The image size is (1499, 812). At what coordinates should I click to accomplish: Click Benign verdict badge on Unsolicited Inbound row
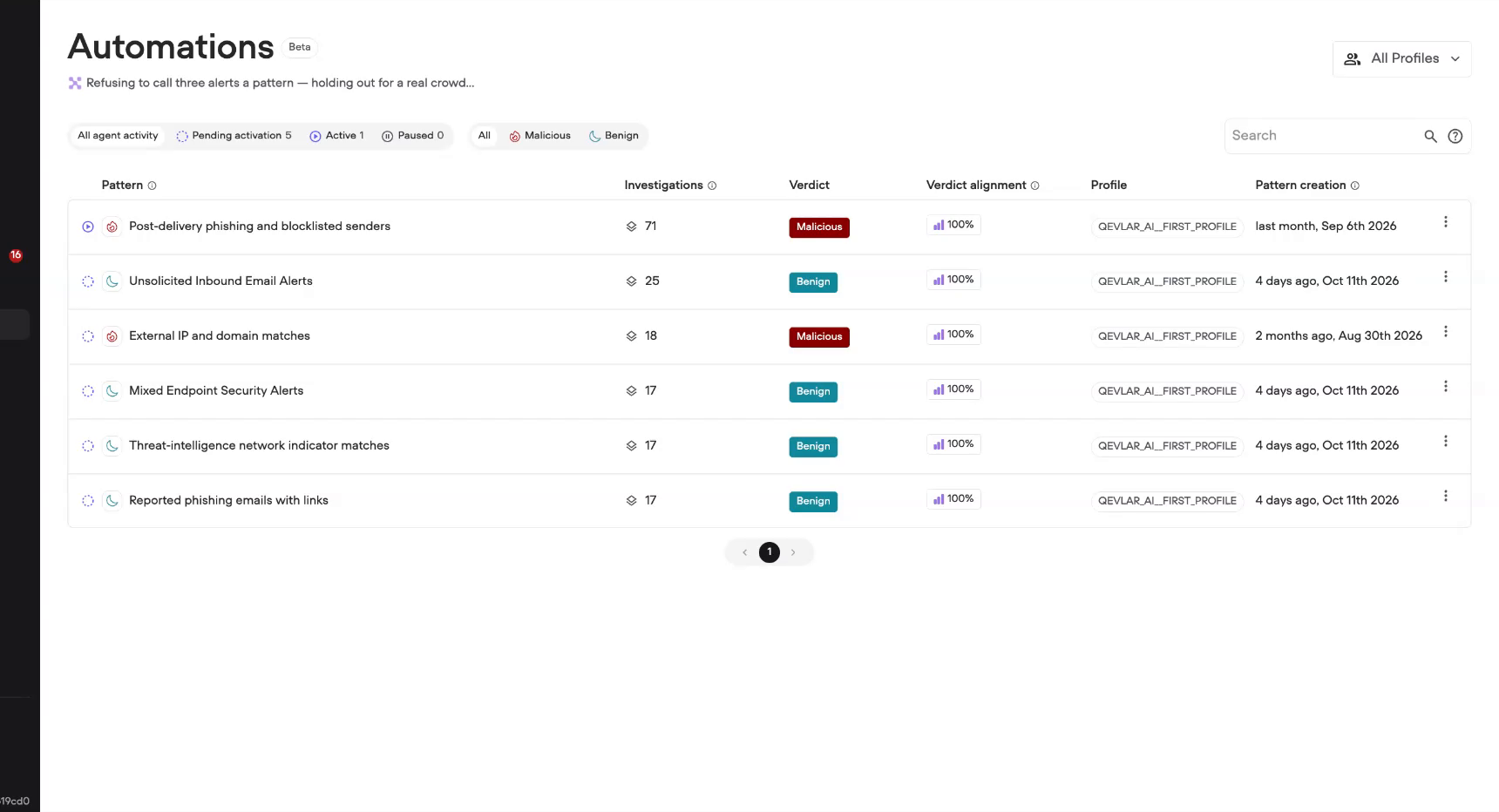(813, 282)
